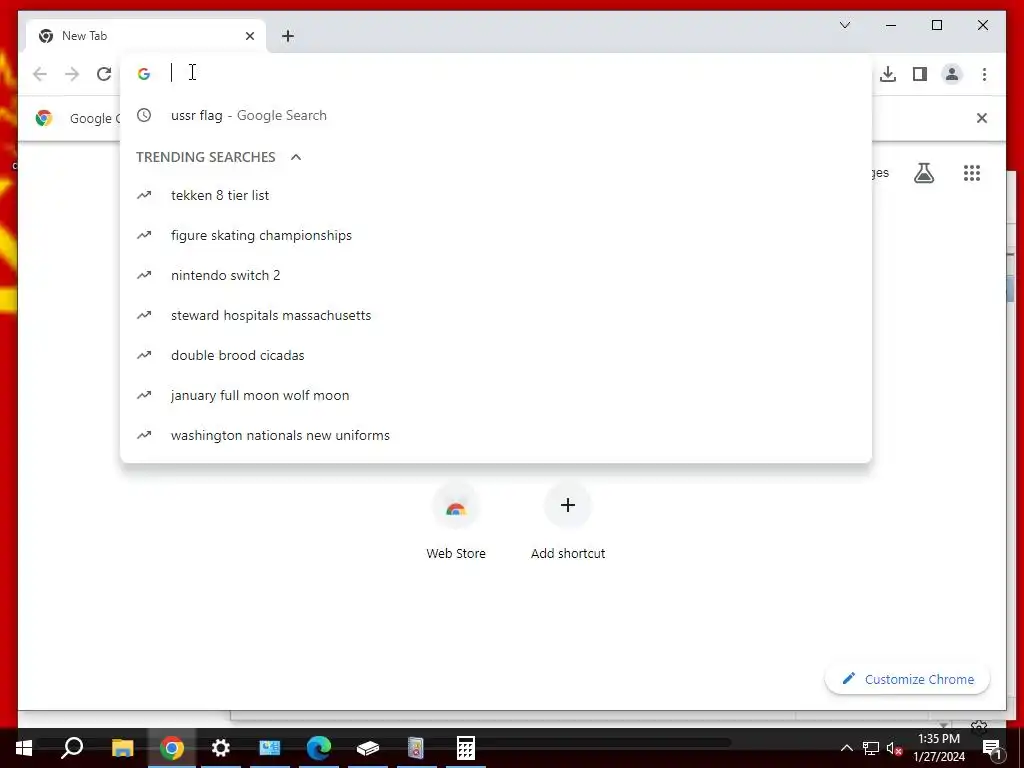Open the user profile avatar
1024x768 pixels.
click(952, 74)
